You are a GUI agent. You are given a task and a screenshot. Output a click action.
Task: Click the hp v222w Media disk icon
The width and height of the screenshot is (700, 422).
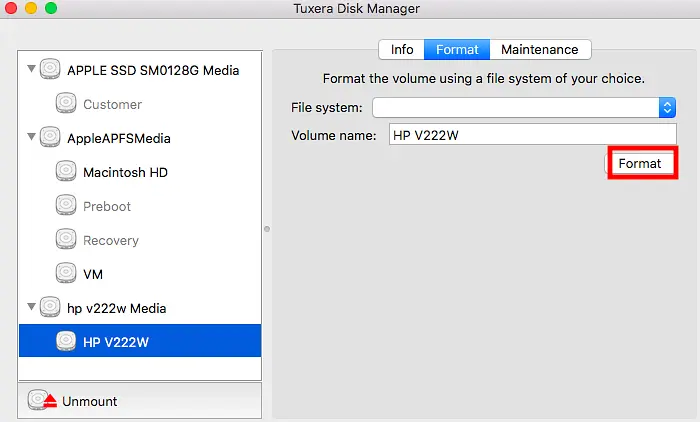50,307
